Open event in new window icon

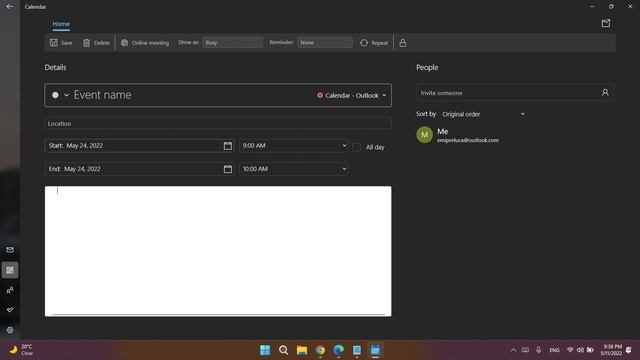pos(606,23)
